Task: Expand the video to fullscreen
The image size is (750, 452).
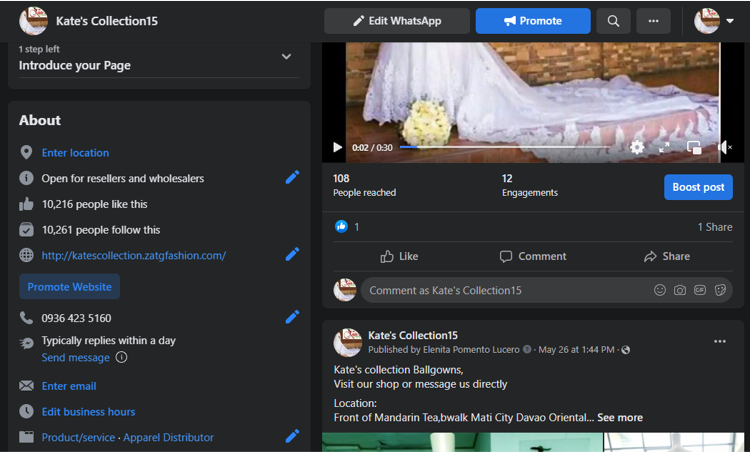Action: click(x=664, y=147)
